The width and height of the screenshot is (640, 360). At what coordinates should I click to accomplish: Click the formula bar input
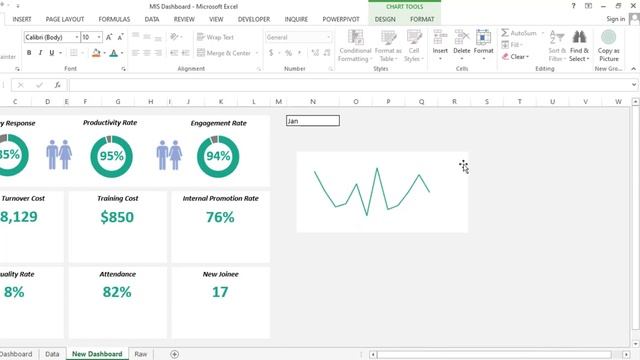coord(349,85)
